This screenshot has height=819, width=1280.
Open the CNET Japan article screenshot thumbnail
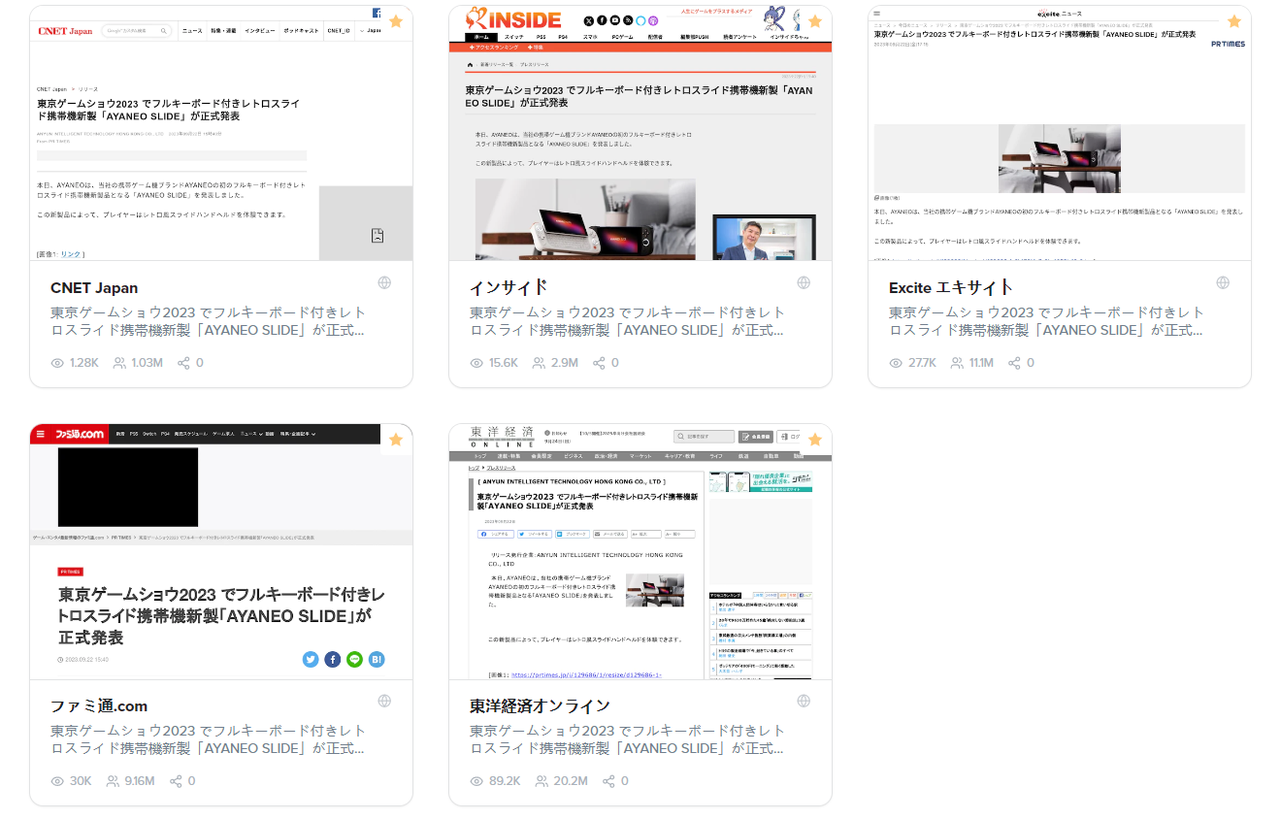tap(221, 133)
